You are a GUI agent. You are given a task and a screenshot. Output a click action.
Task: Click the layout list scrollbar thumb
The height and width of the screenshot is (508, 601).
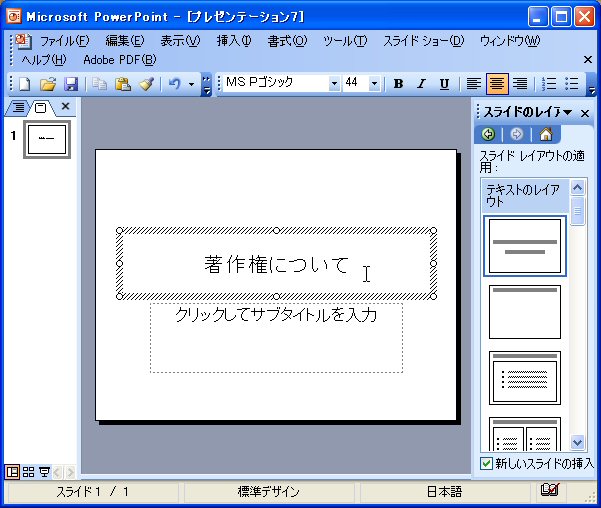[577, 211]
